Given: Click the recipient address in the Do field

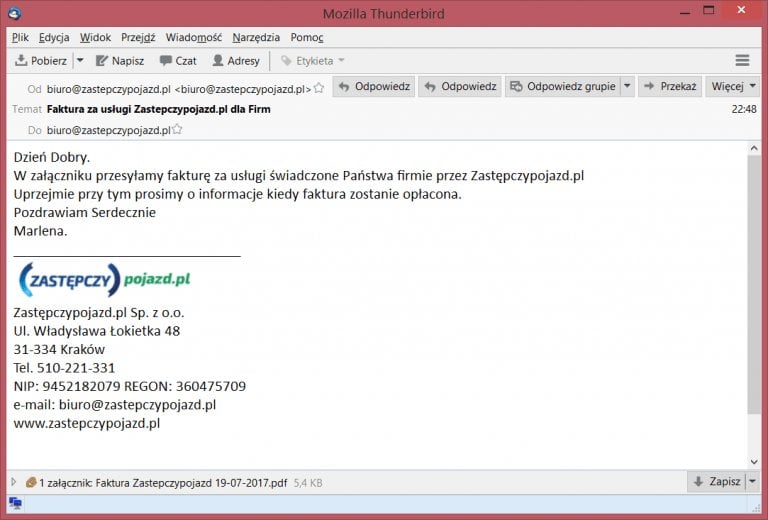Looking at the screenshot, I should coord(109,130).
